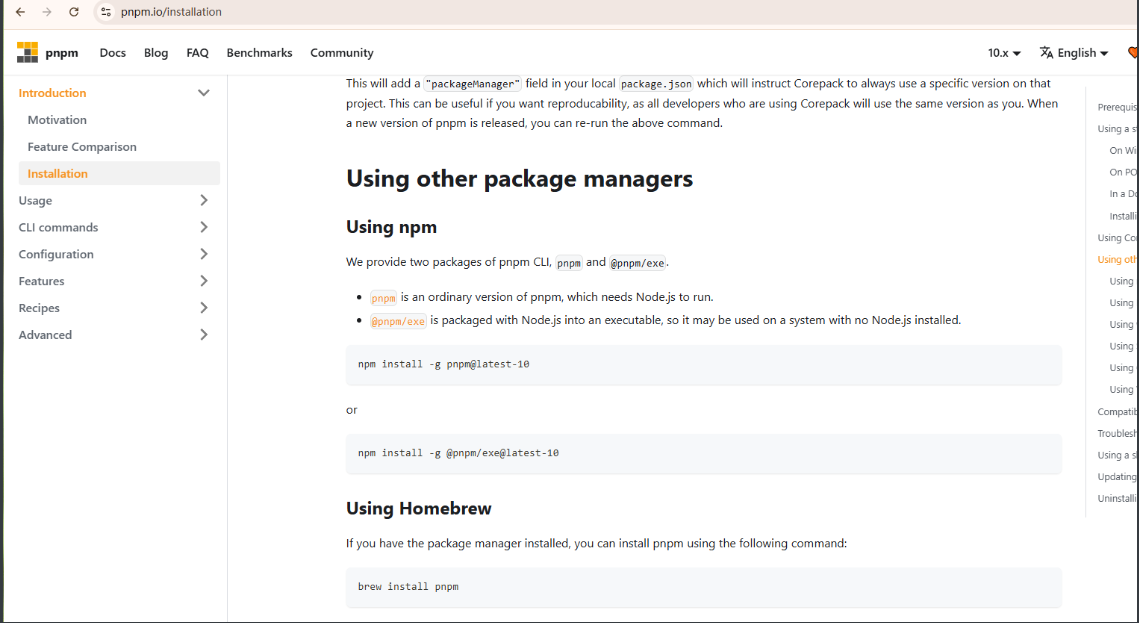Open the 10.x version dropdown
The height and width of the screenshot is (623, 1139).
pos(1004,52)
